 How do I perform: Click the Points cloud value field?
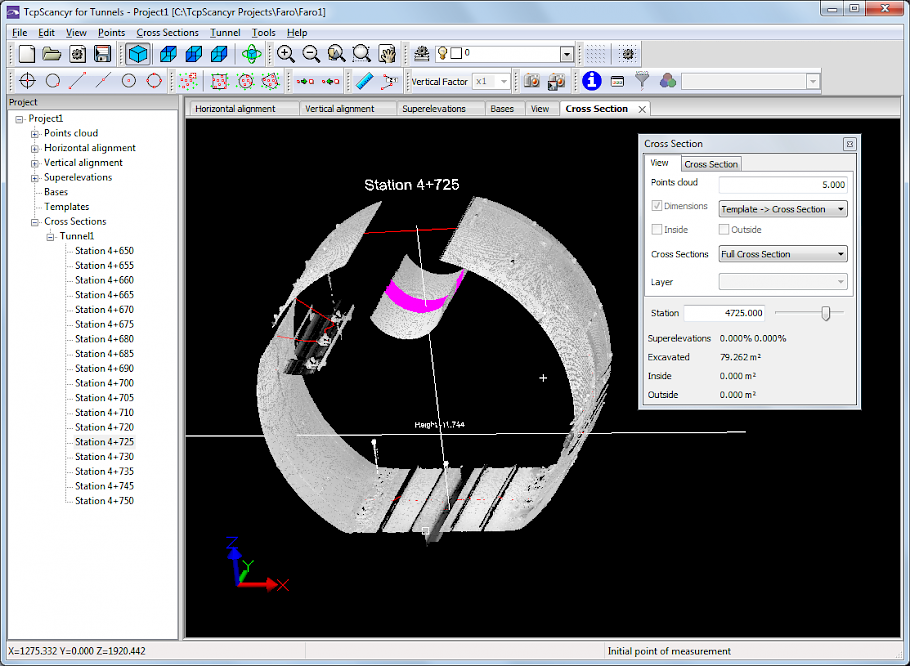tap(783, 184)
